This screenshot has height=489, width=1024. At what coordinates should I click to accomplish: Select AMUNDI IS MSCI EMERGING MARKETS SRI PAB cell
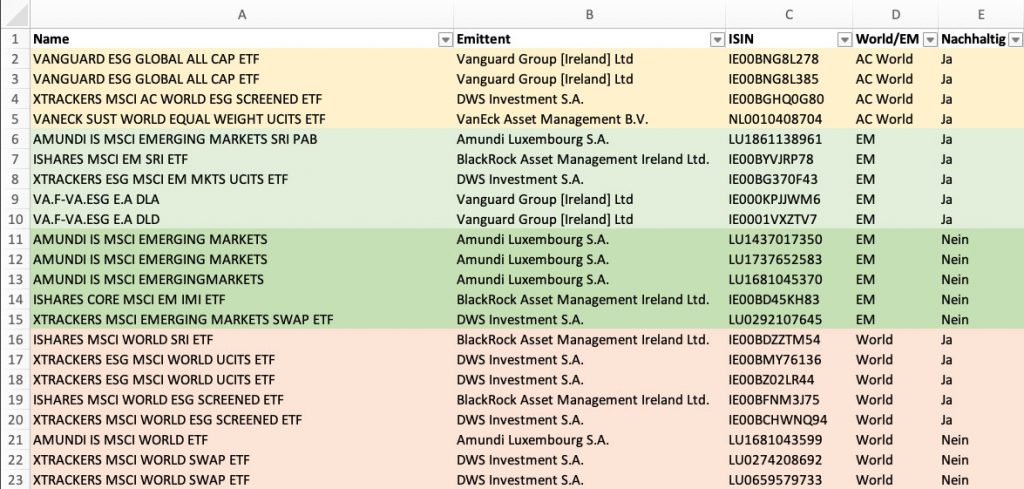(242, 139)
